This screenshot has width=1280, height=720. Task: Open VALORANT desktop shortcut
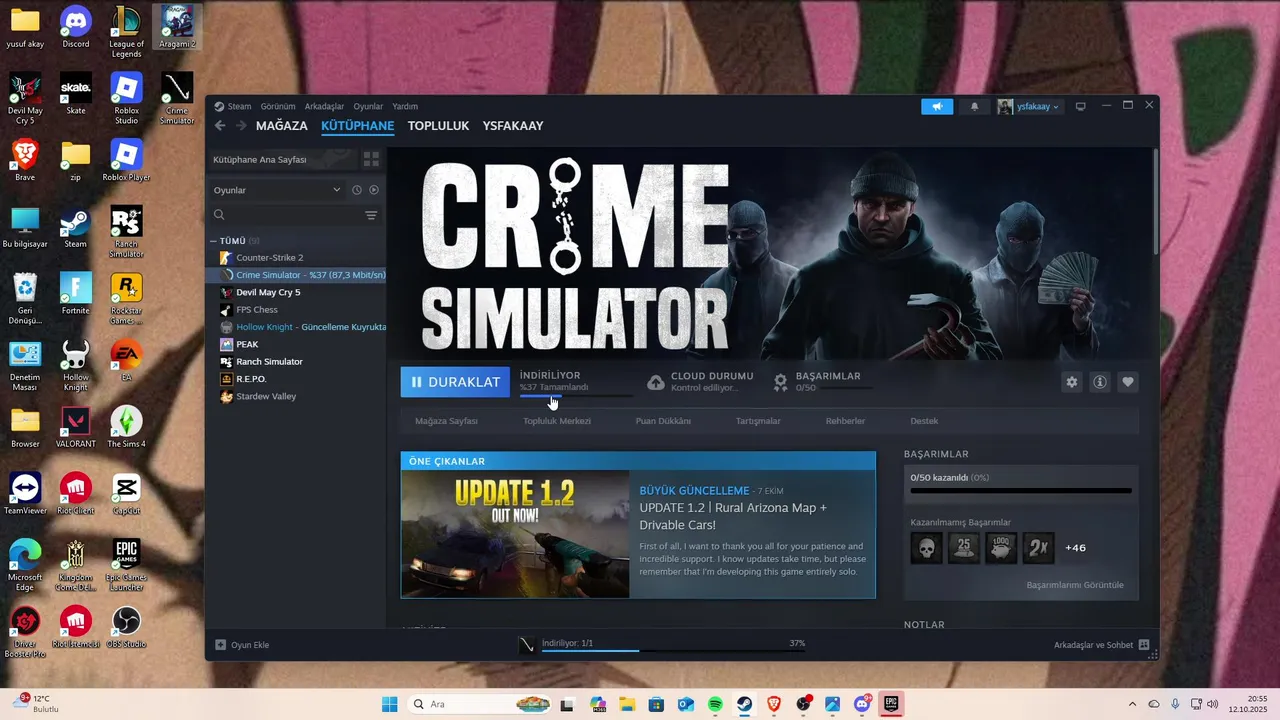coord(76,428)
